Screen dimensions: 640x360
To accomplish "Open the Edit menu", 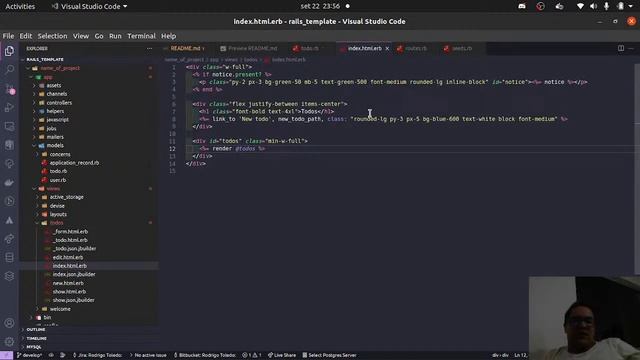I will (26, 36).
